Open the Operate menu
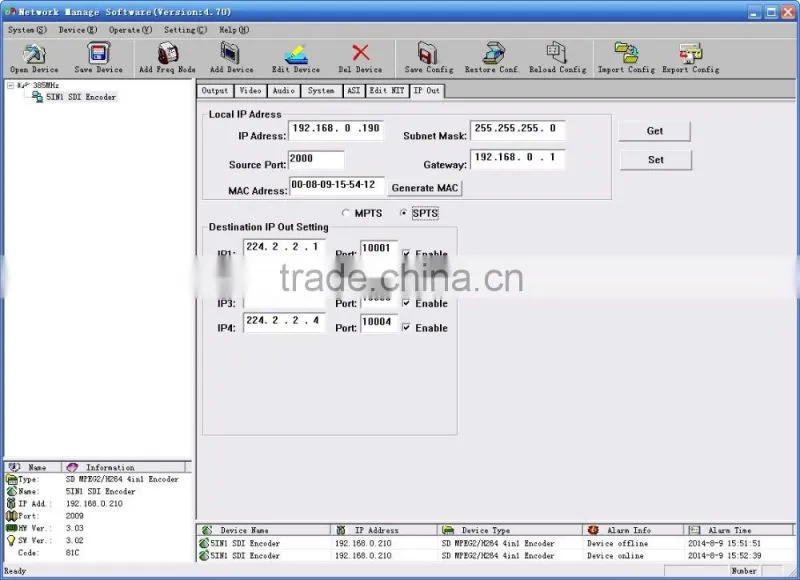The width and height of the screenshot is (800, 580). pos(130,30)
